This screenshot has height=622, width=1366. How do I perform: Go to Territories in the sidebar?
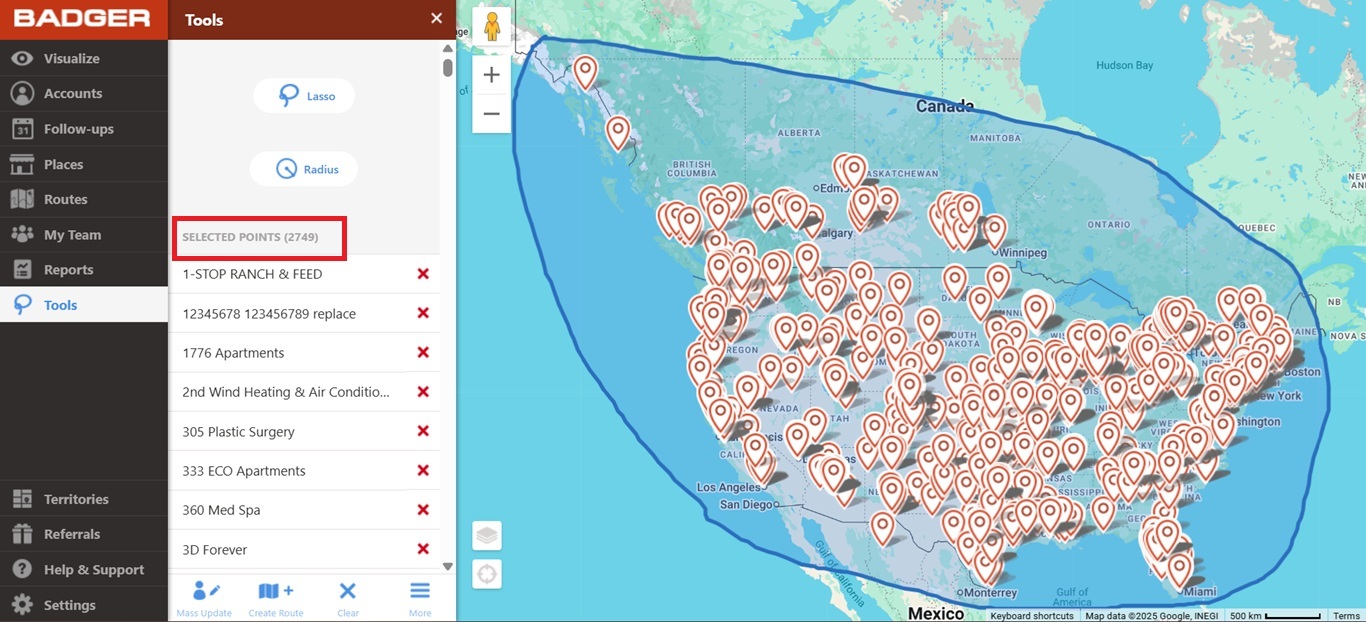[75, 499]
